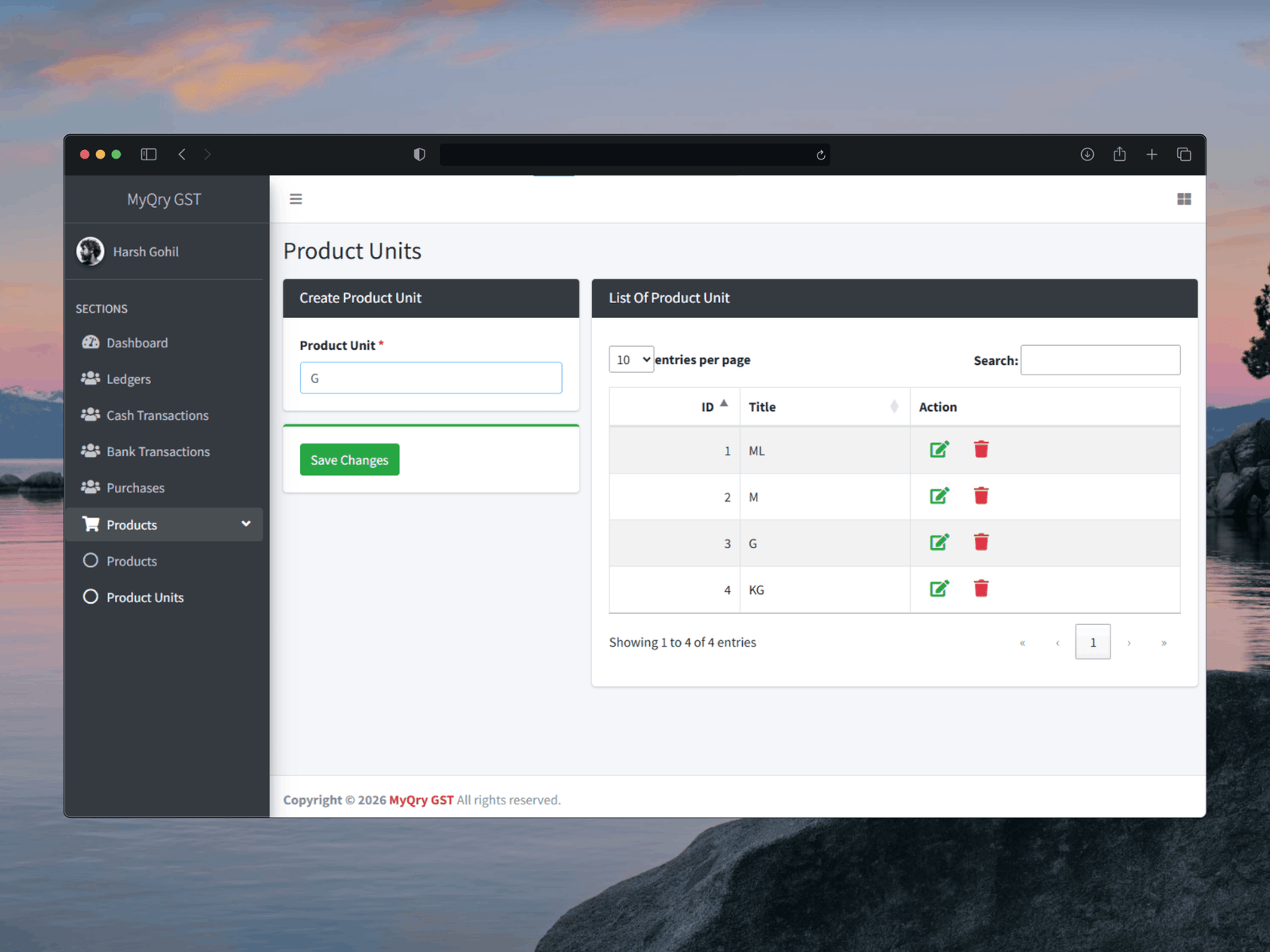Click the Harsh Gohil user name
Screen dimensions: 1270x952
point(146,251)
